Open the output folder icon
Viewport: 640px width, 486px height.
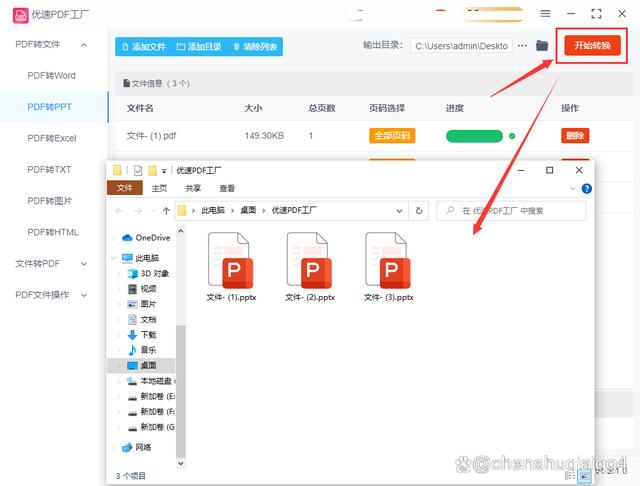pos(542,46)
